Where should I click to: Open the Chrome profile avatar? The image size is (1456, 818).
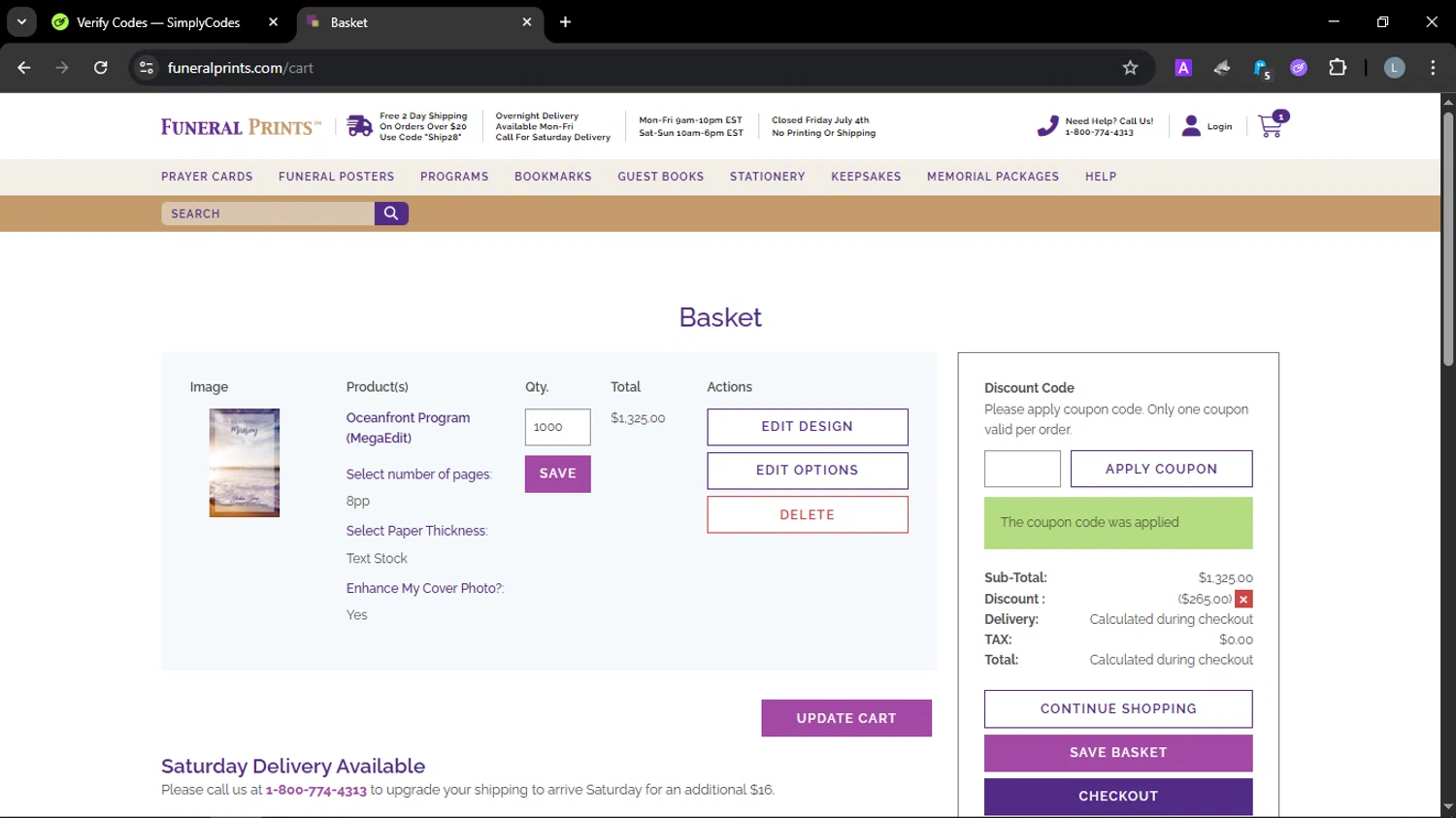1394,68
